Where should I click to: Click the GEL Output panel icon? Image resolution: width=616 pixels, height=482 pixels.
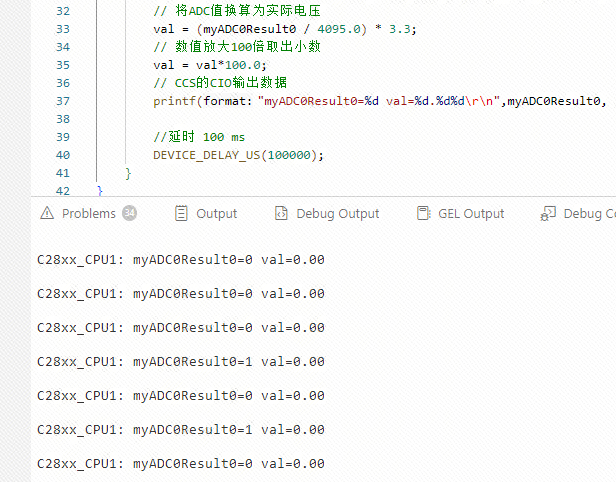[x=424, y=213]
